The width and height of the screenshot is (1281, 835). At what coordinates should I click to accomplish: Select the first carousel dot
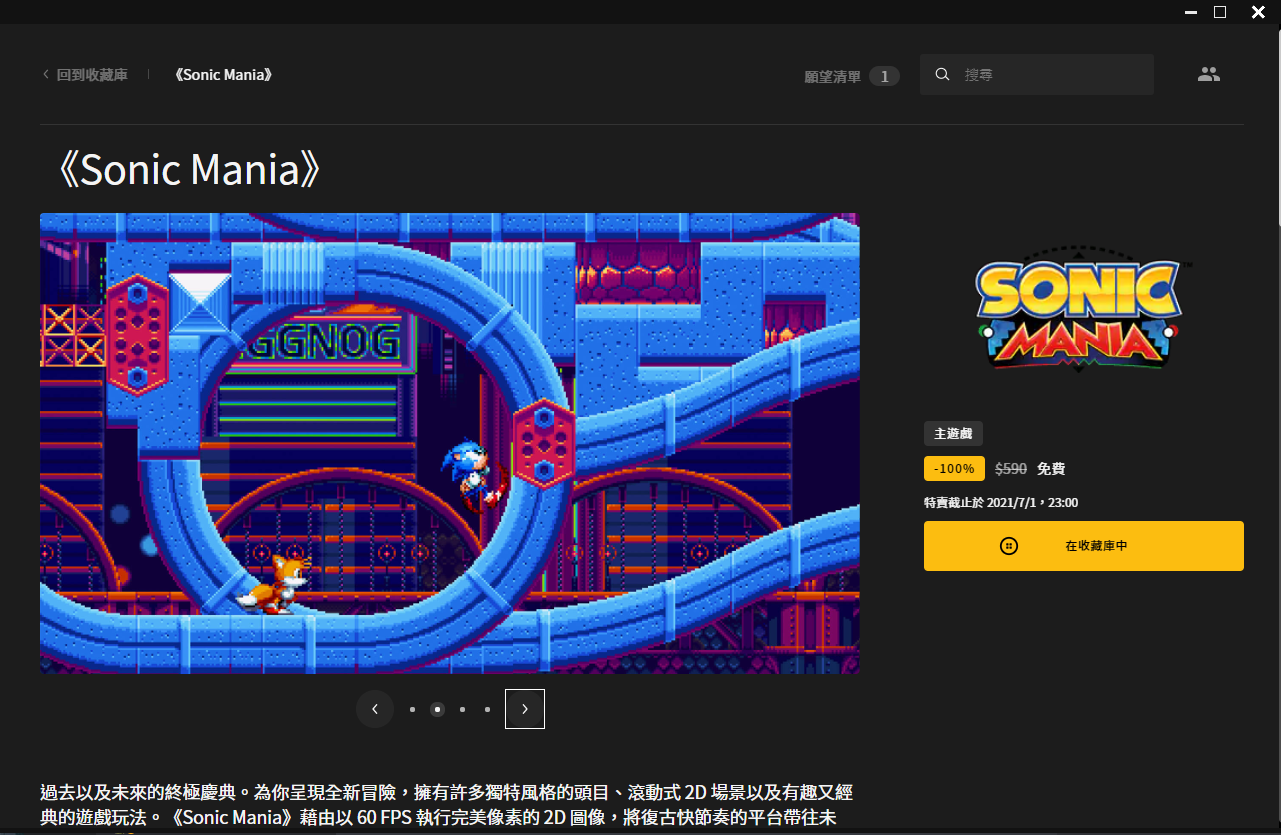412,709
